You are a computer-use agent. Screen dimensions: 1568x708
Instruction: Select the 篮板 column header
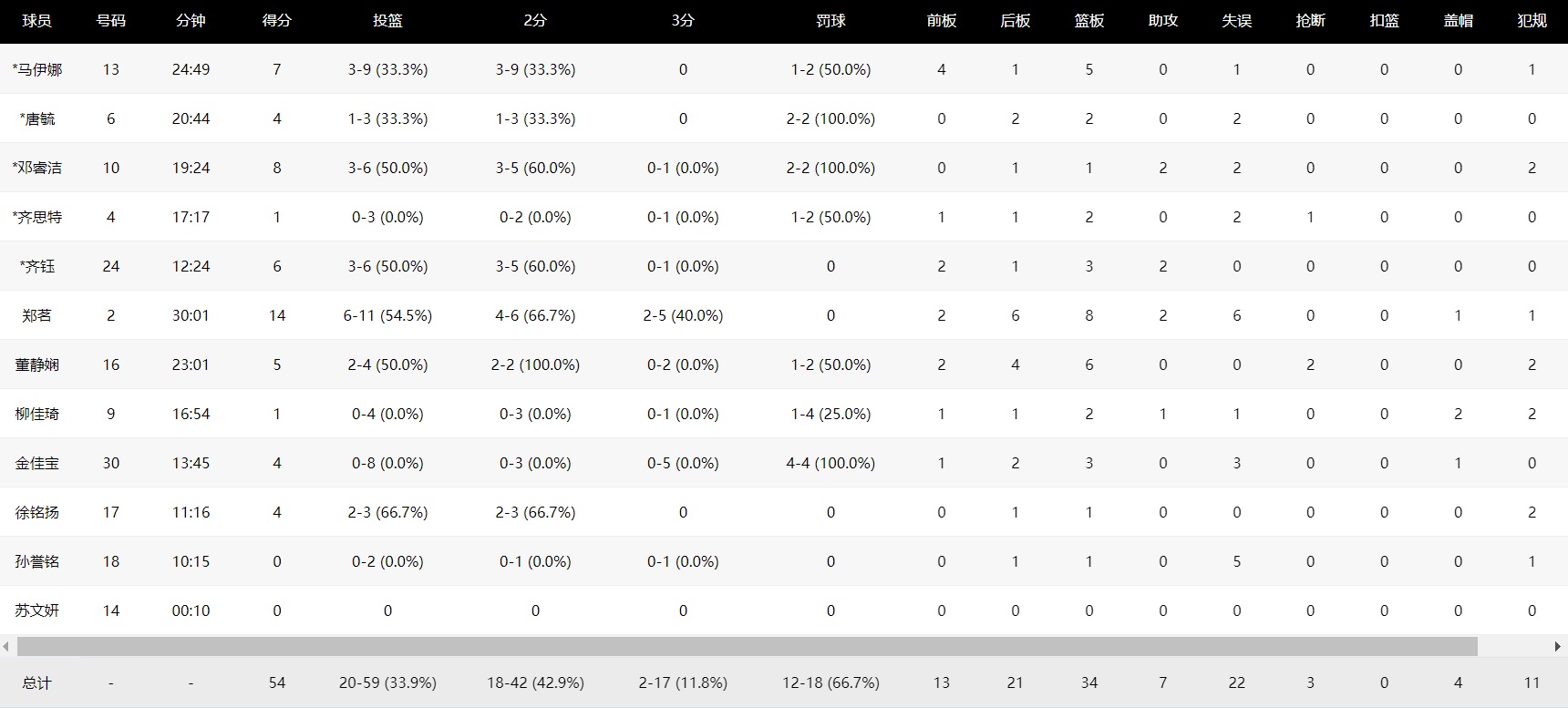tap(1089, 21)
